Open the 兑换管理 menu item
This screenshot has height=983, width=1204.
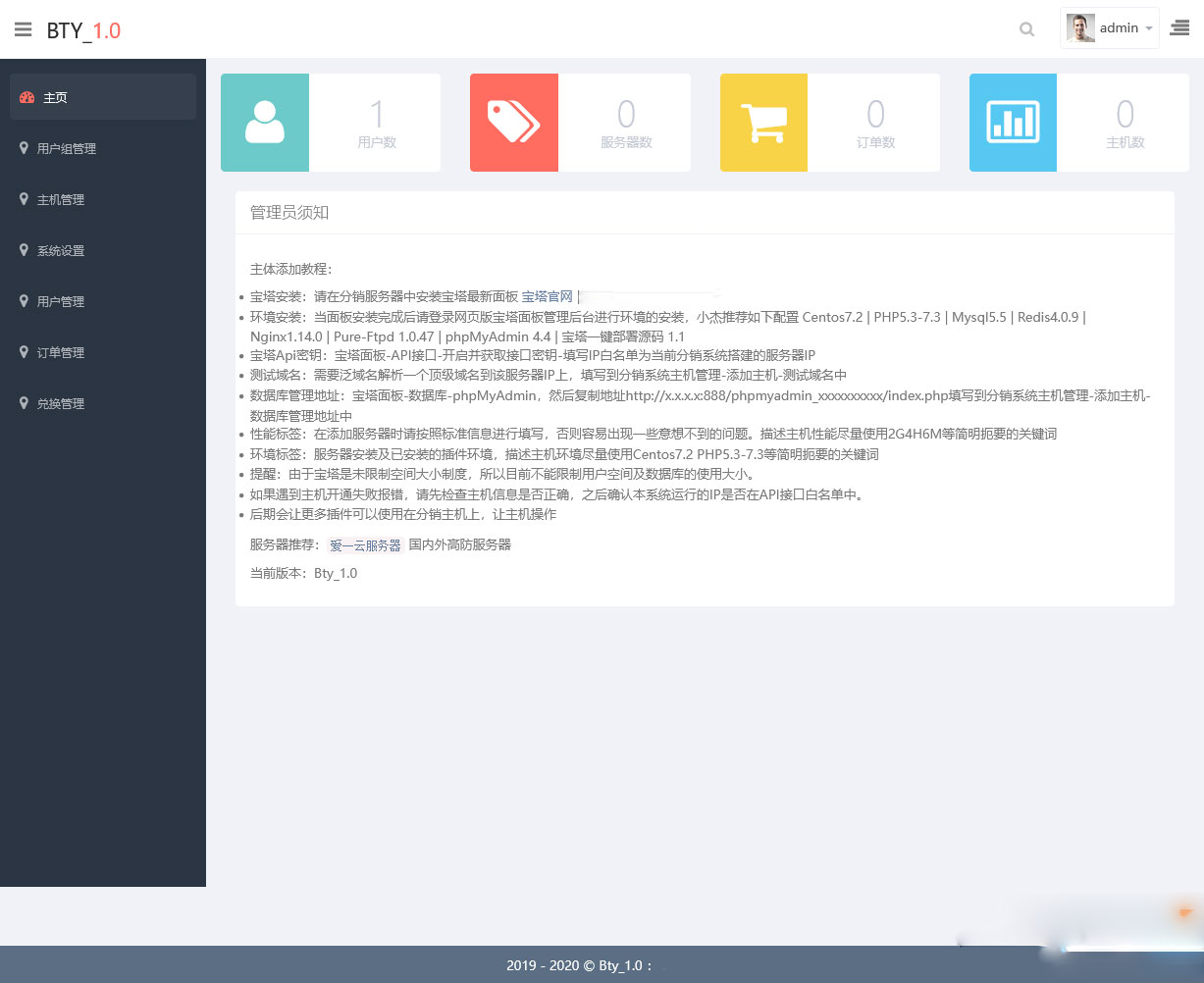click(103, 403)
